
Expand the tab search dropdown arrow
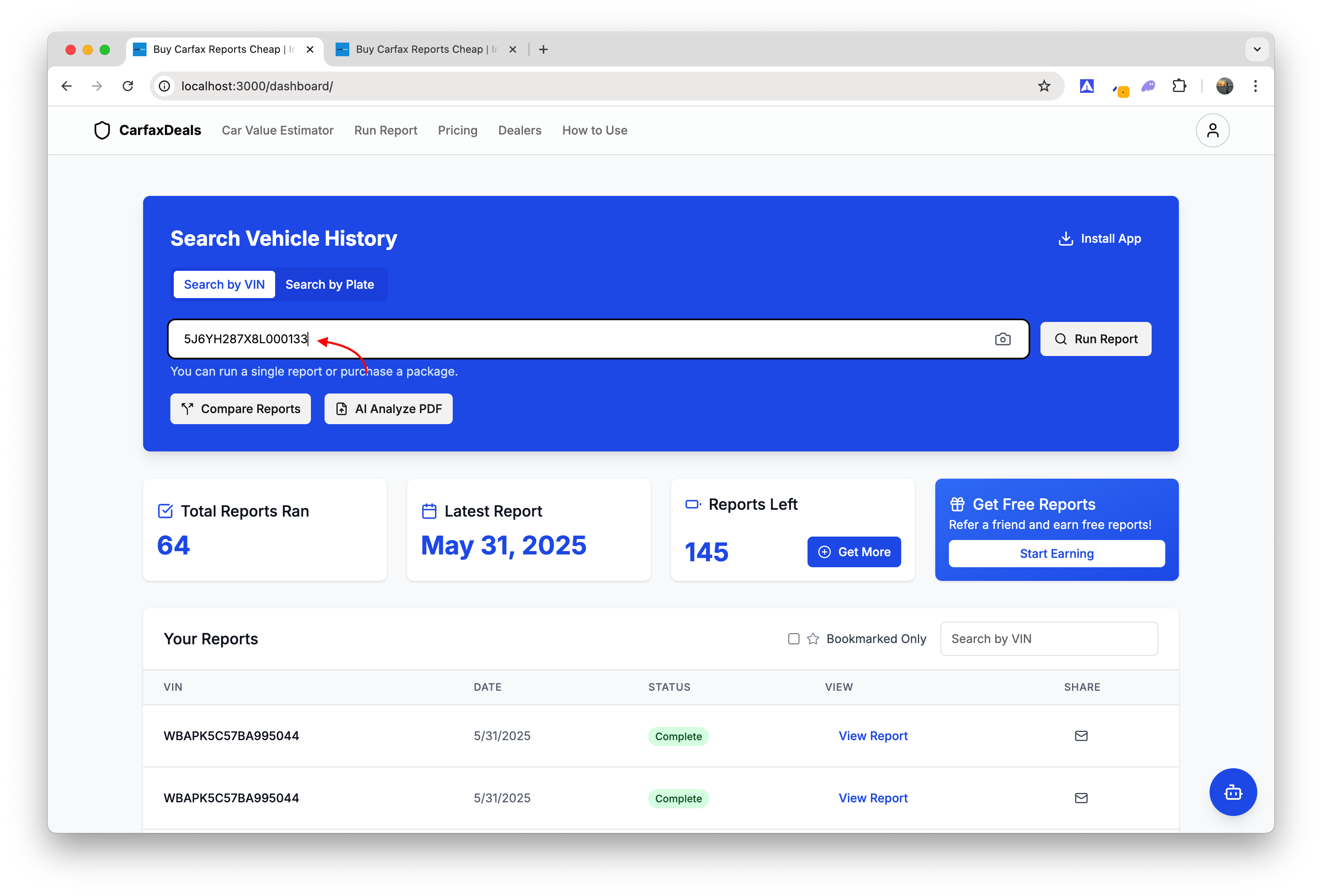point(1257,49)
